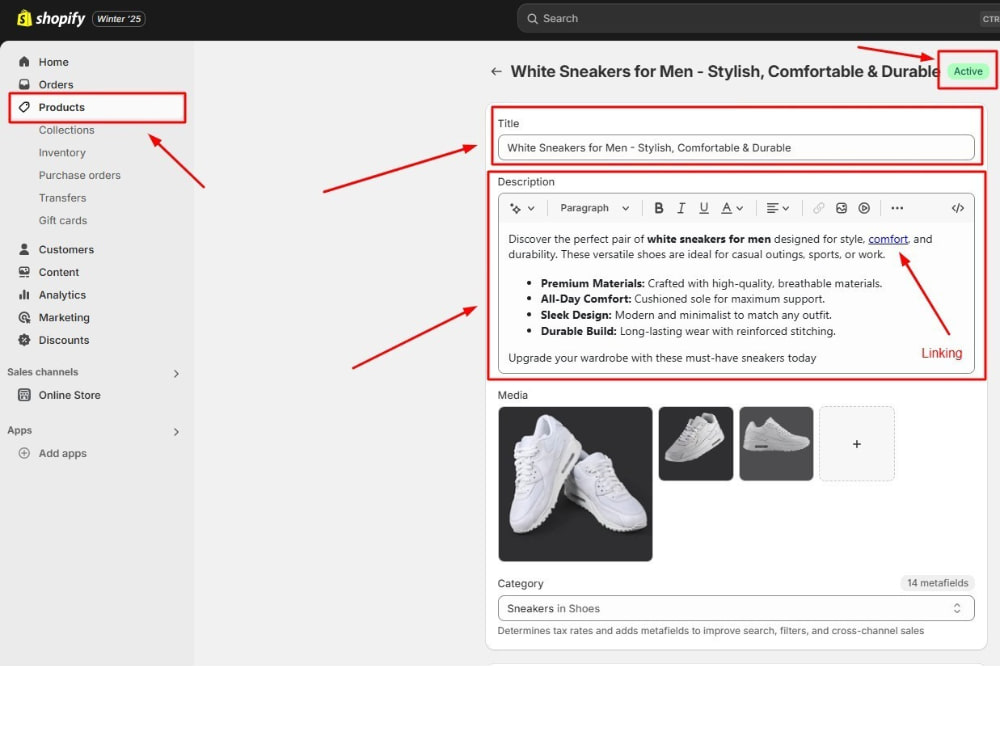Click the insert link icon
This screenshot has height=750, width=1000.
click(818, 208)
